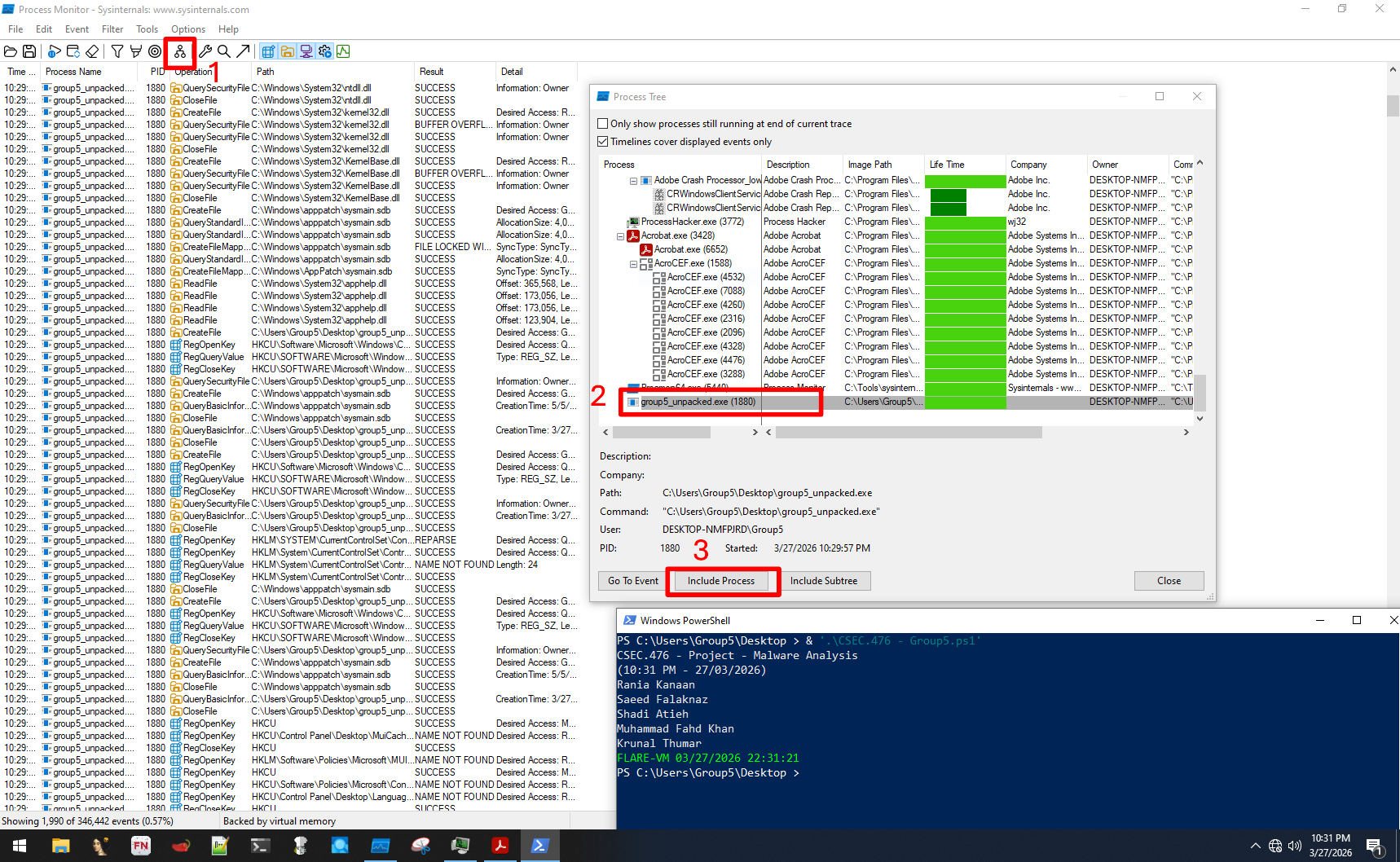Open the Filter dialog with funnel icon

(x=117, y=51)
